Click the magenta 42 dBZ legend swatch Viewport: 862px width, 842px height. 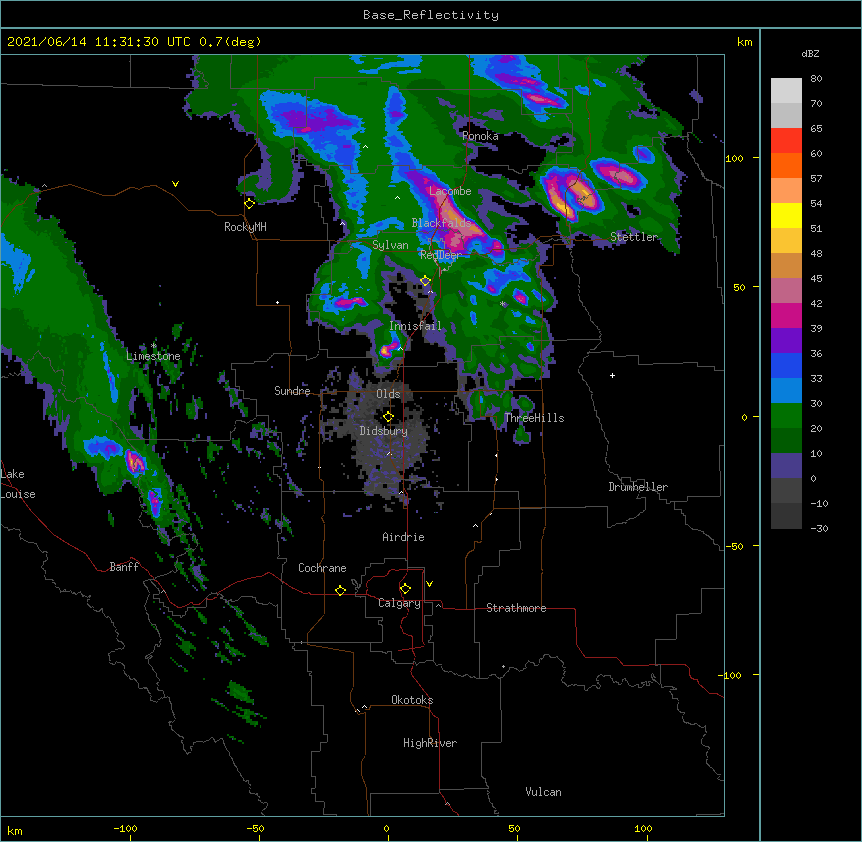[786, 315]
